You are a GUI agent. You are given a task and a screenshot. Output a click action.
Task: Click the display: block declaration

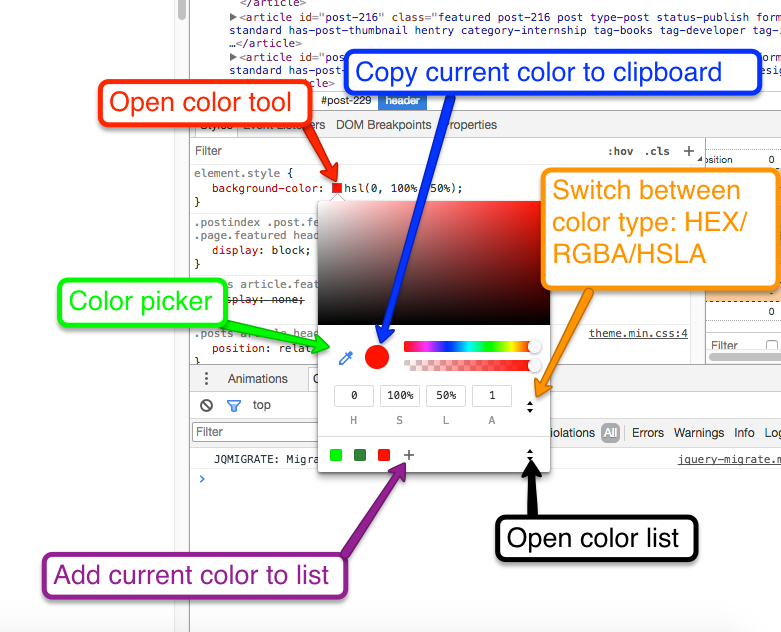261,250
